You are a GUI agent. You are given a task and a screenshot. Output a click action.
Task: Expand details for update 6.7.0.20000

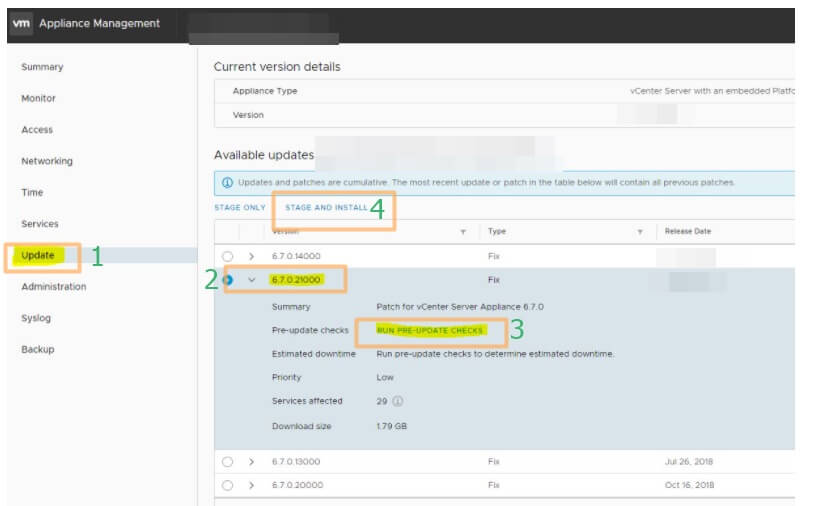251,485
